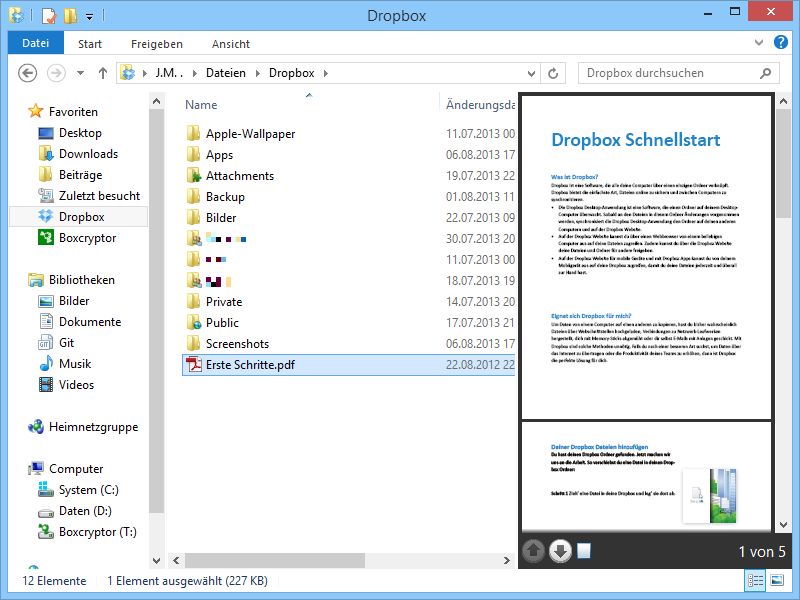The width and height of the screenshot is (800, 600).
Task: Open the recent locations dropdown arrow
Action: click(80, 73)
